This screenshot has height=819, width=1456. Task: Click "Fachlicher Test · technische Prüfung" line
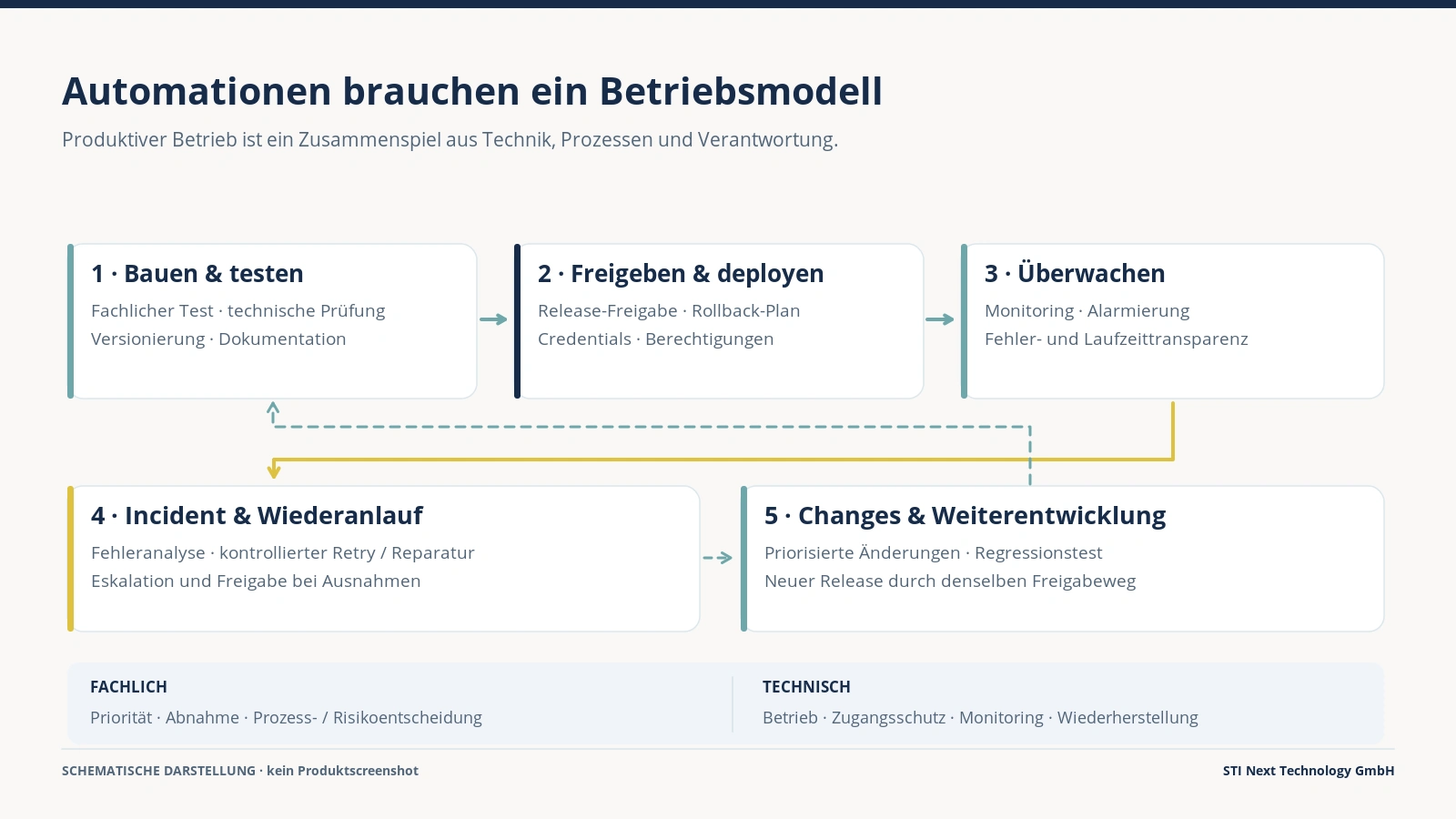point(238,311)
